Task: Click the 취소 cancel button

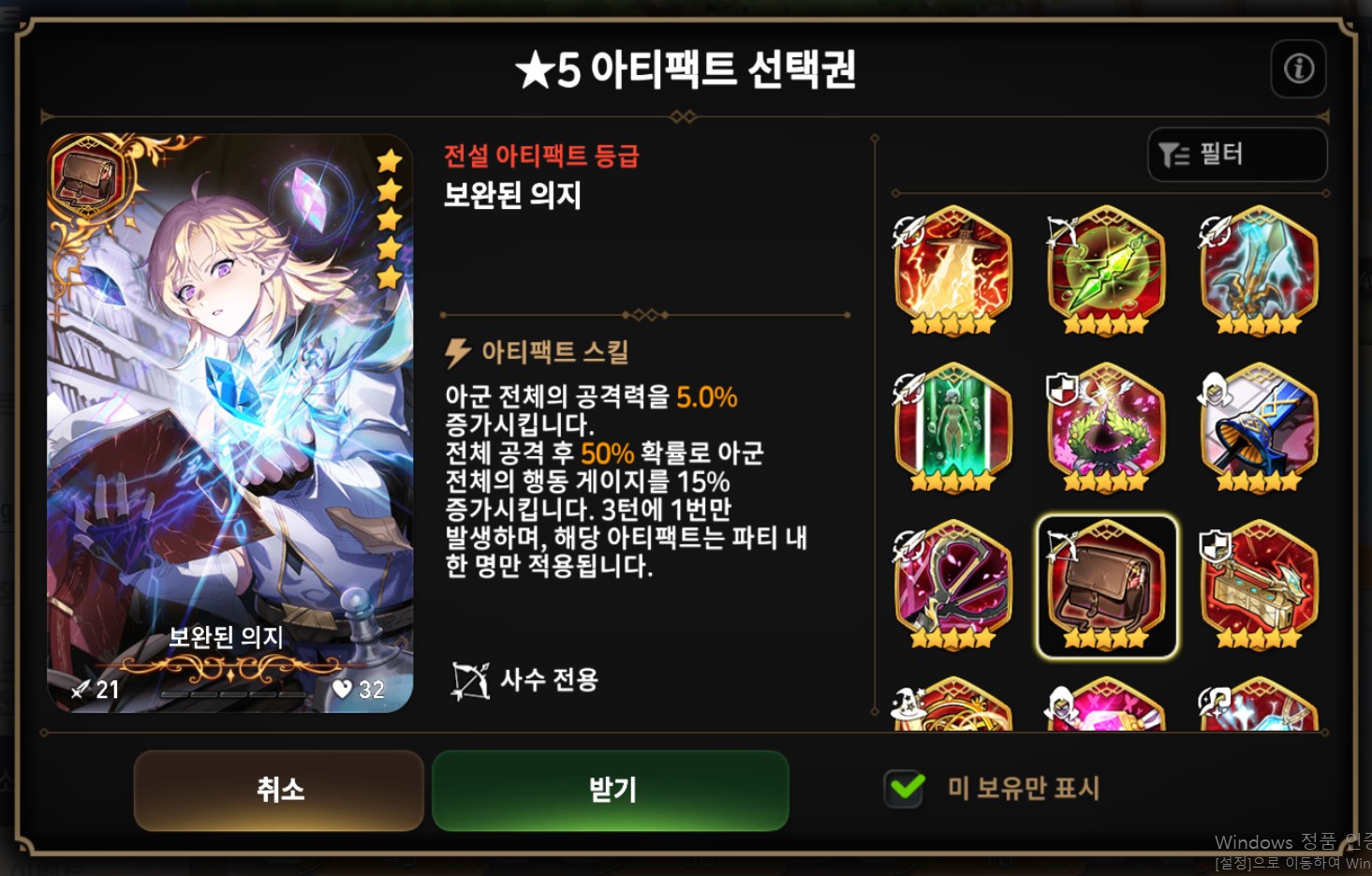Action: point(279,790)
